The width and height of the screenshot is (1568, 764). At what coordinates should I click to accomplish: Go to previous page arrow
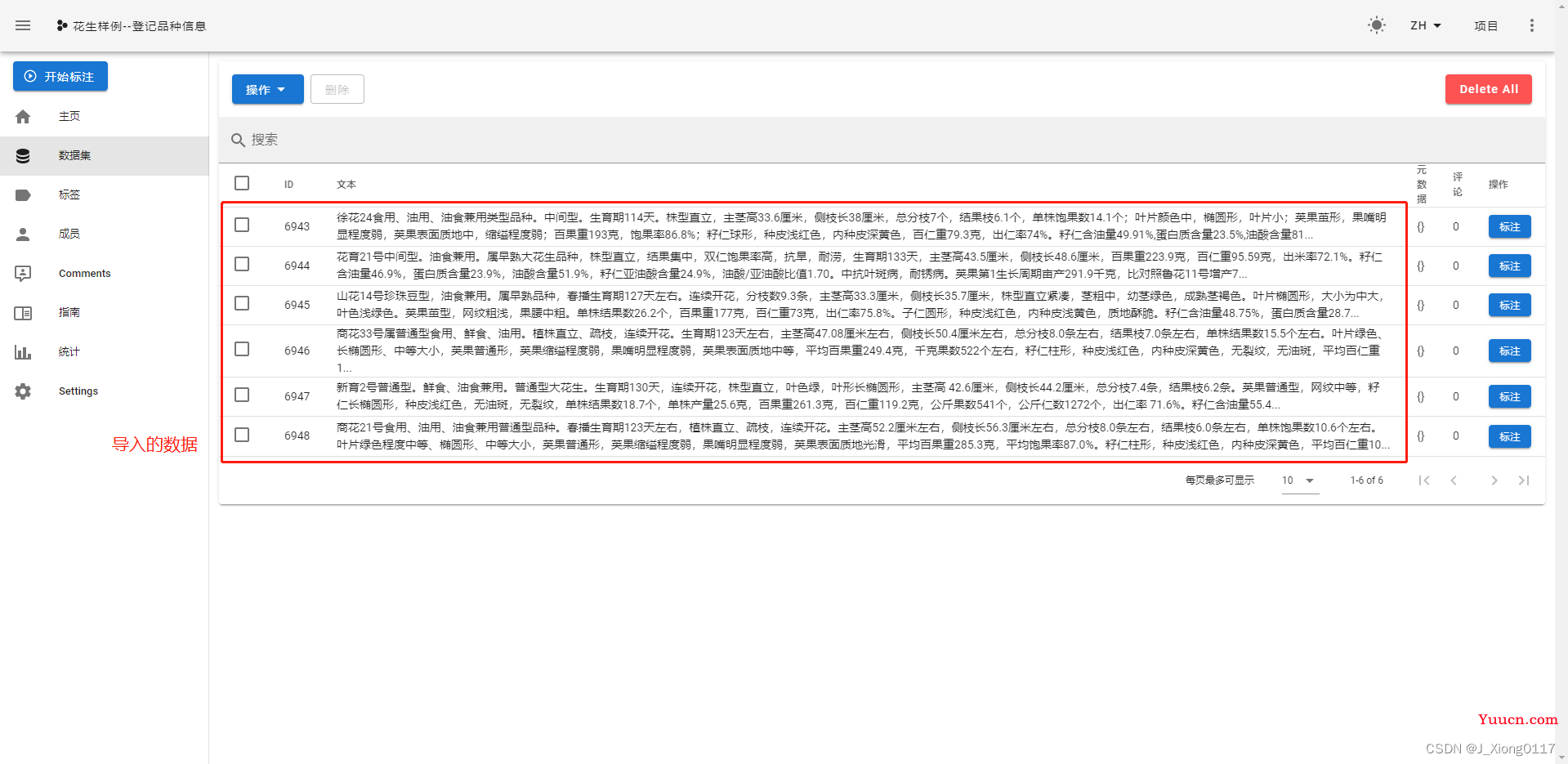point(1454,480)
